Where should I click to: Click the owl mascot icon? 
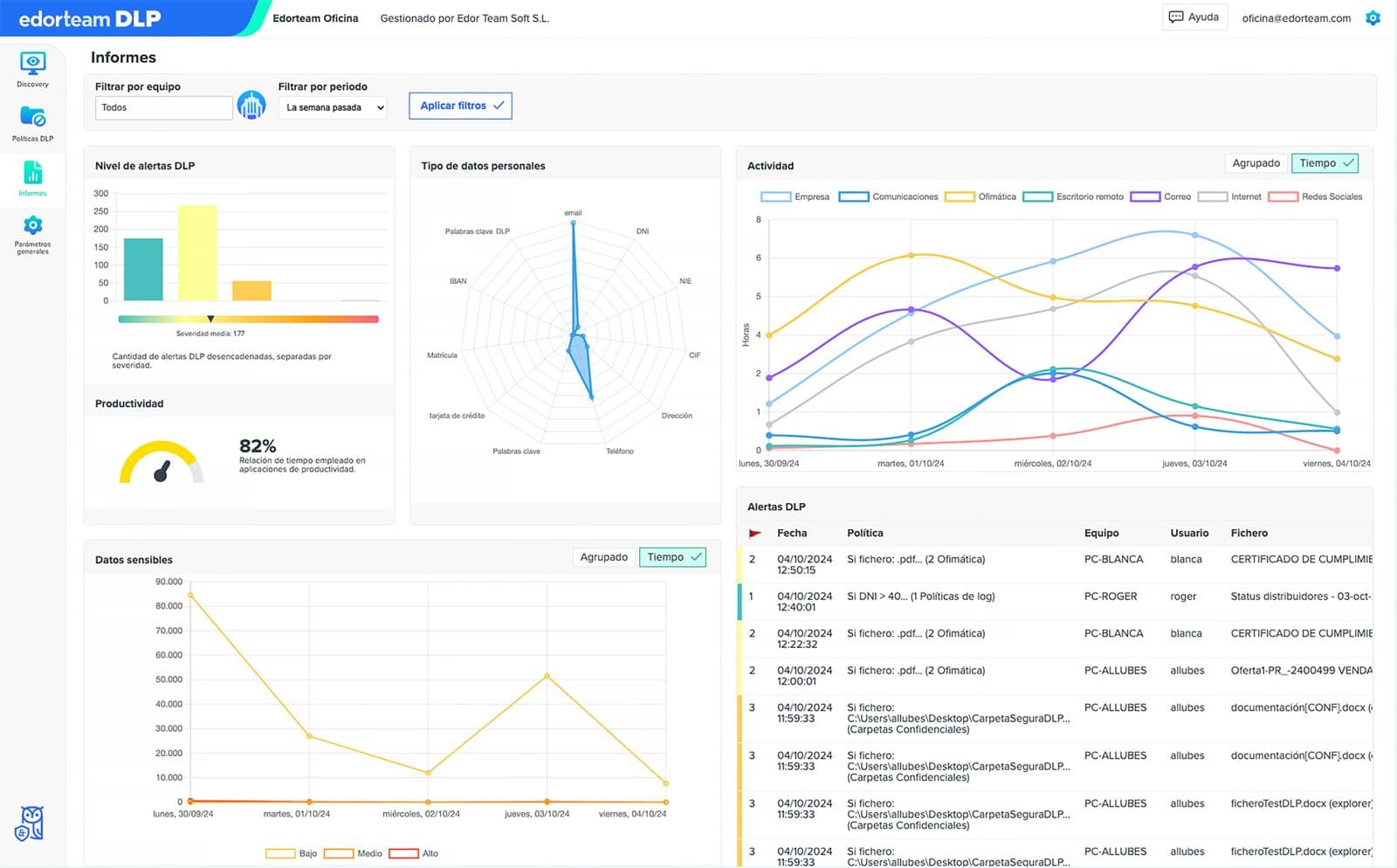coord(30,823)
